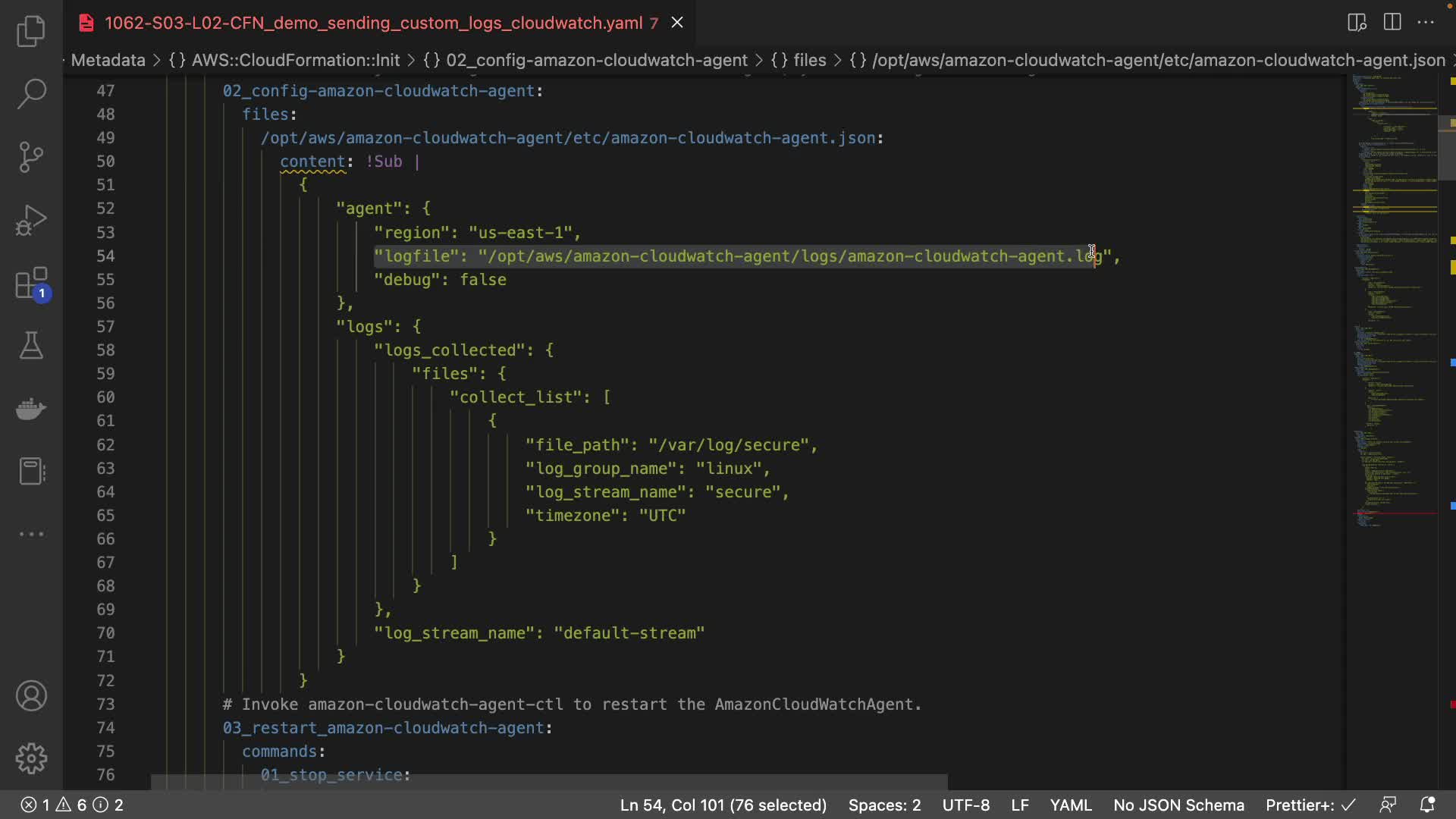Click the Spaces: 2 indentation setting

884,805
